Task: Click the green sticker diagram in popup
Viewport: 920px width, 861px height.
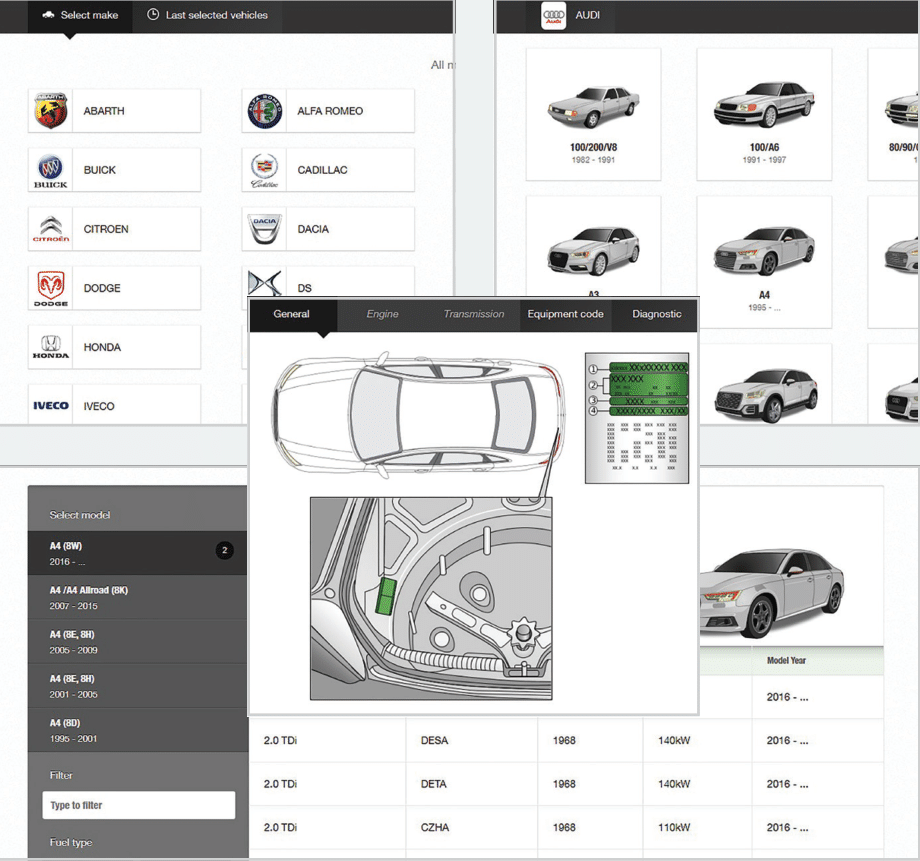Action: click(x=637, y=418)
